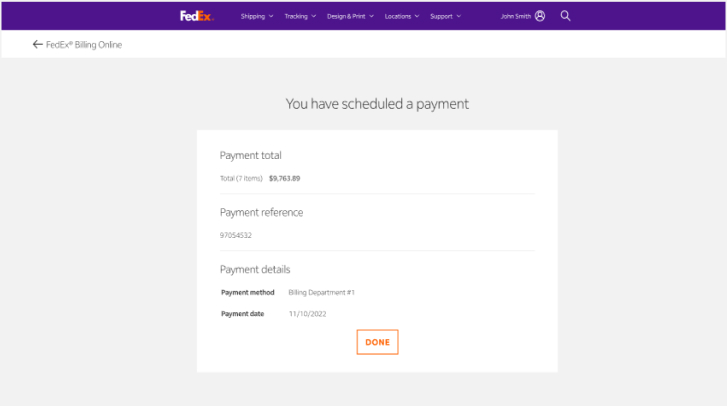The width and height of the screenshot is (727, 406).
Task: Click the John Smith account name
Action: [x=517, y=16]
